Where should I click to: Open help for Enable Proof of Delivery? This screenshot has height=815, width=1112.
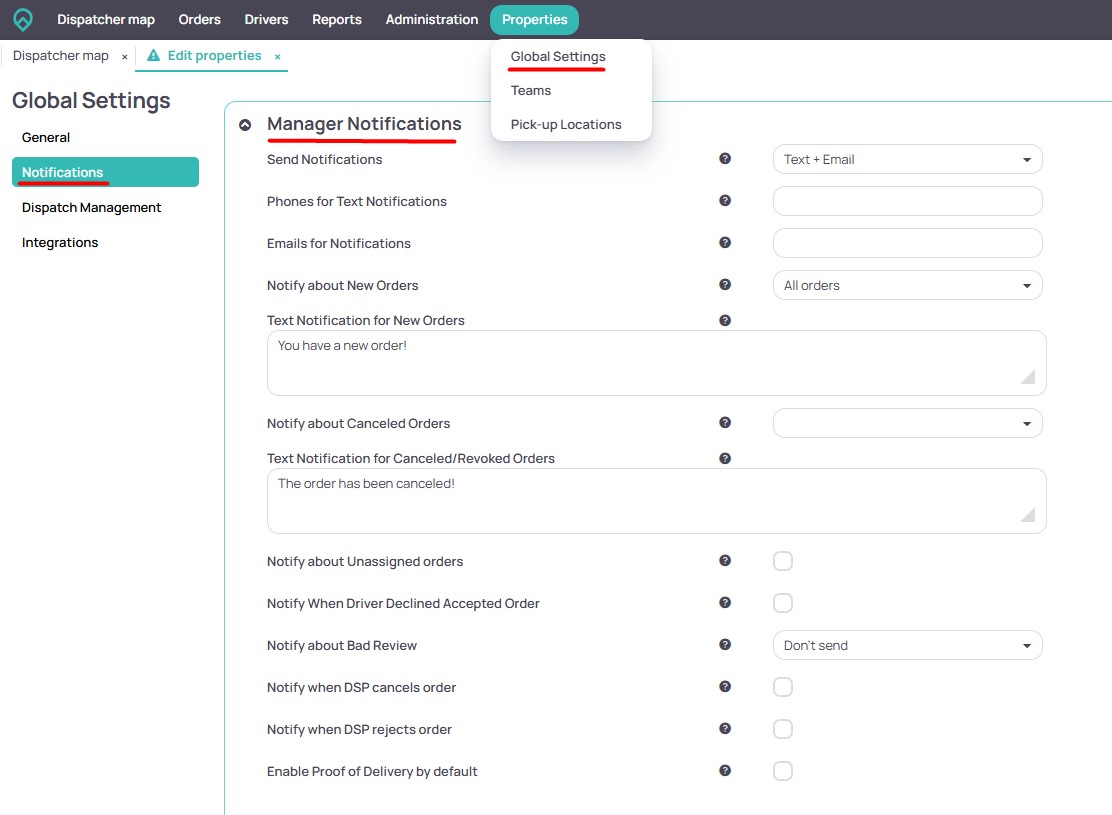point(725,770)
